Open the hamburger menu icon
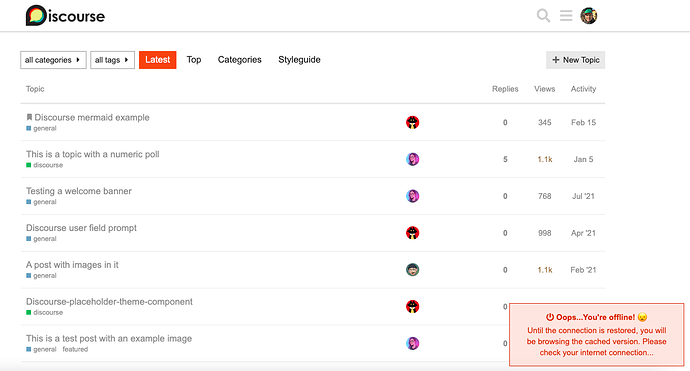Image resolution: width=690 pixels, height=371 pixels. coord(566,16)
